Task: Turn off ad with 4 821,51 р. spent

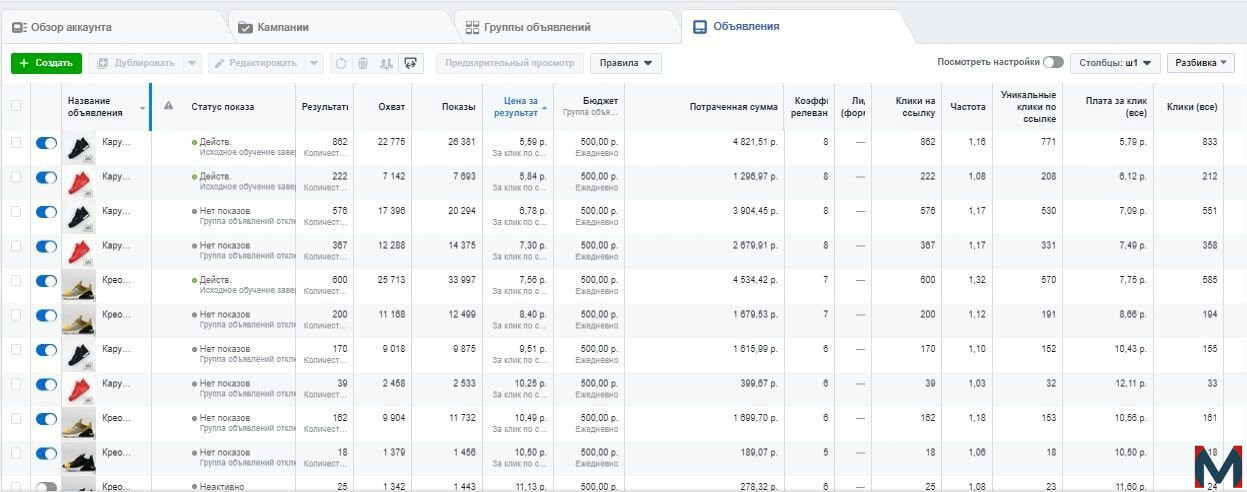Action: pos(46,143)
